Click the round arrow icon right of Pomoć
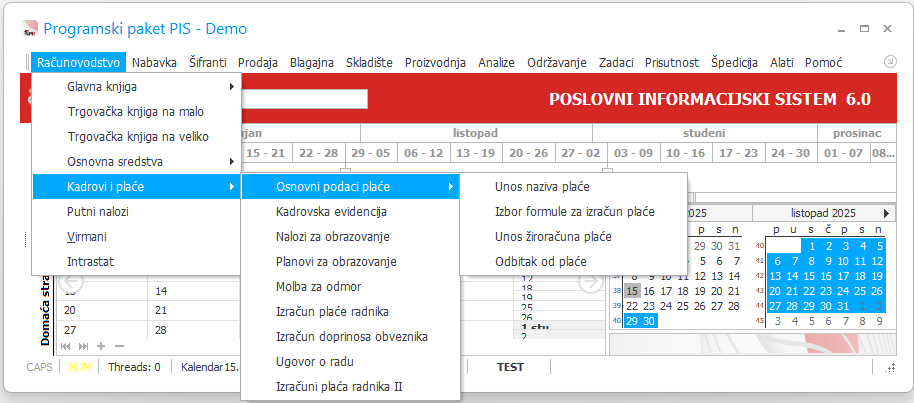The image size is (914, 403). 890,61
